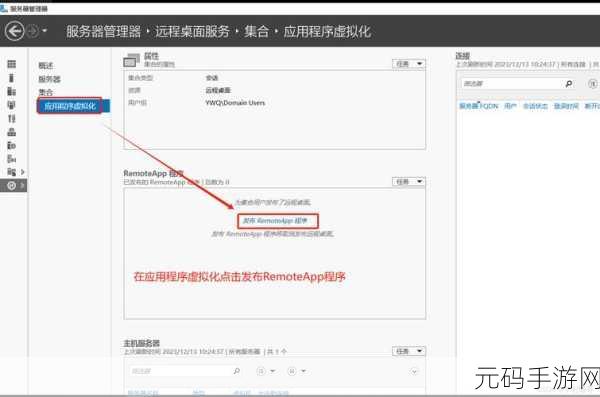600x397 pixels.
Task: Click the save query icon in 主机服务器
Action: point(292,371)
